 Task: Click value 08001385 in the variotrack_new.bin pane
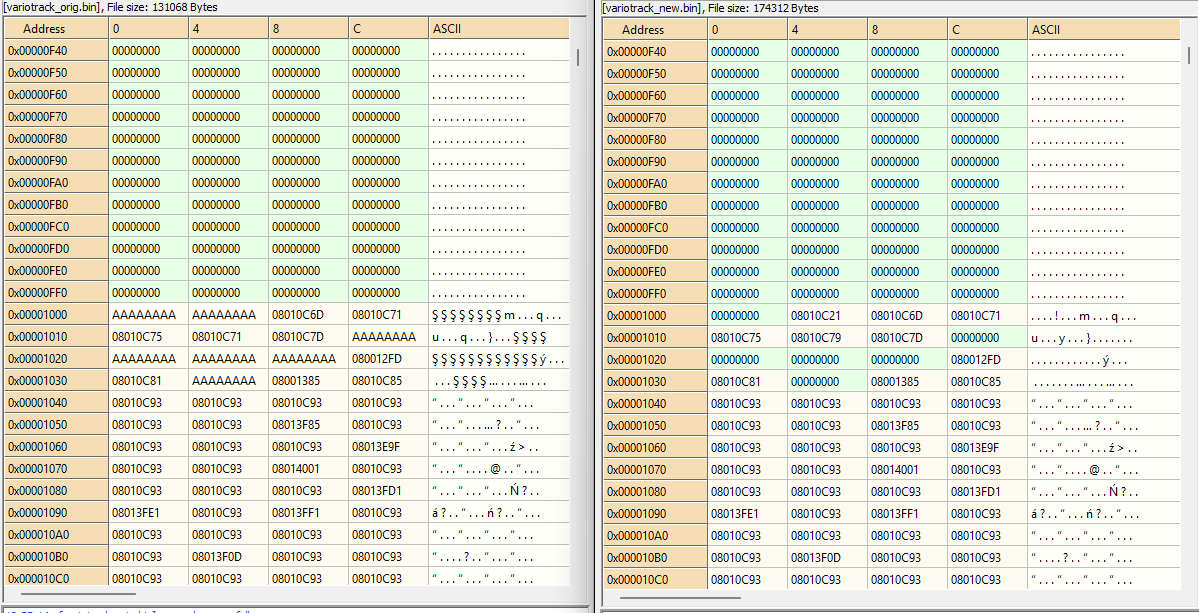(x=895, y=381)
